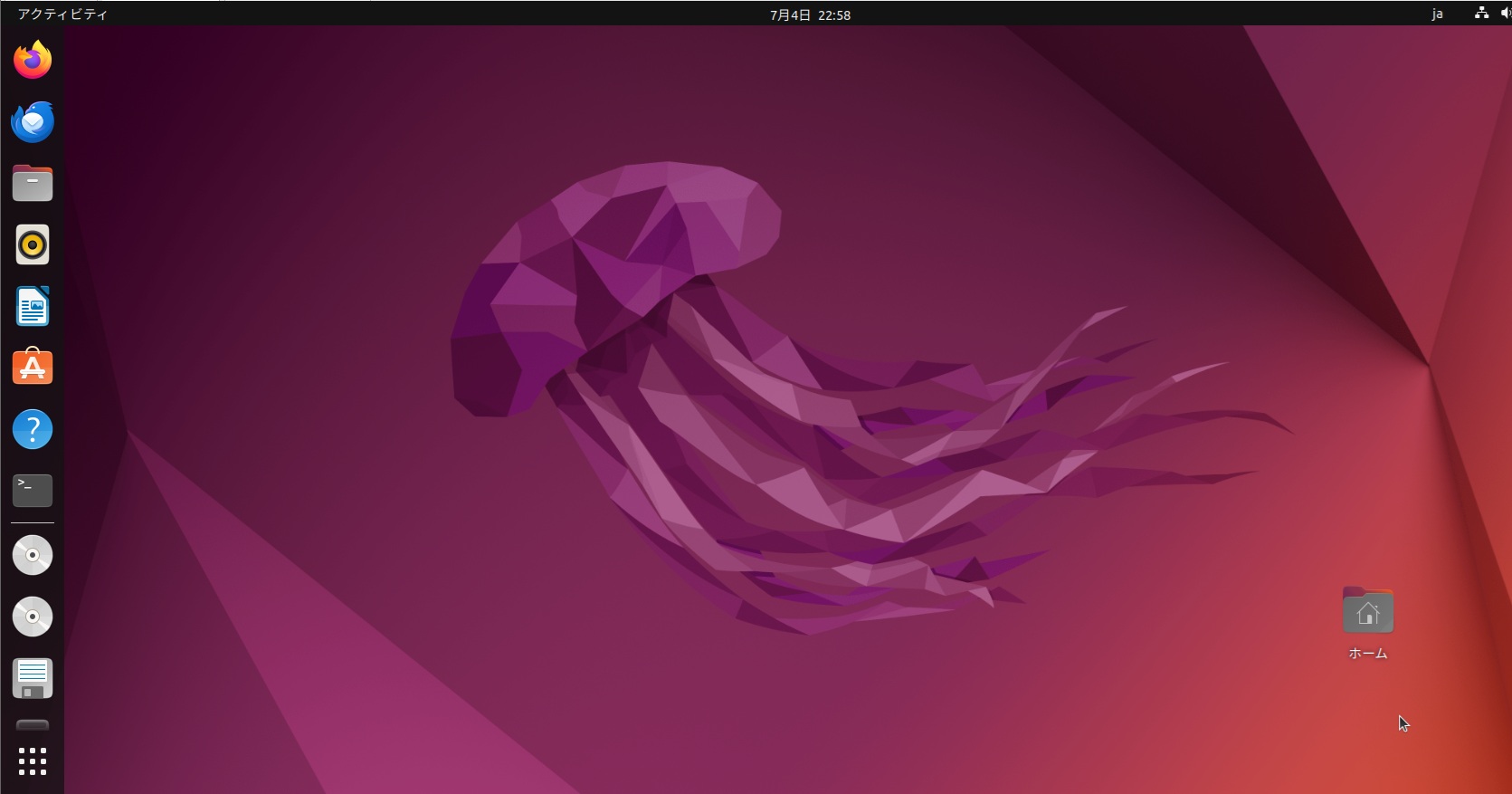Click アクティビティ overview button
The image size is (1512, 794).
(x=62, y=14)
